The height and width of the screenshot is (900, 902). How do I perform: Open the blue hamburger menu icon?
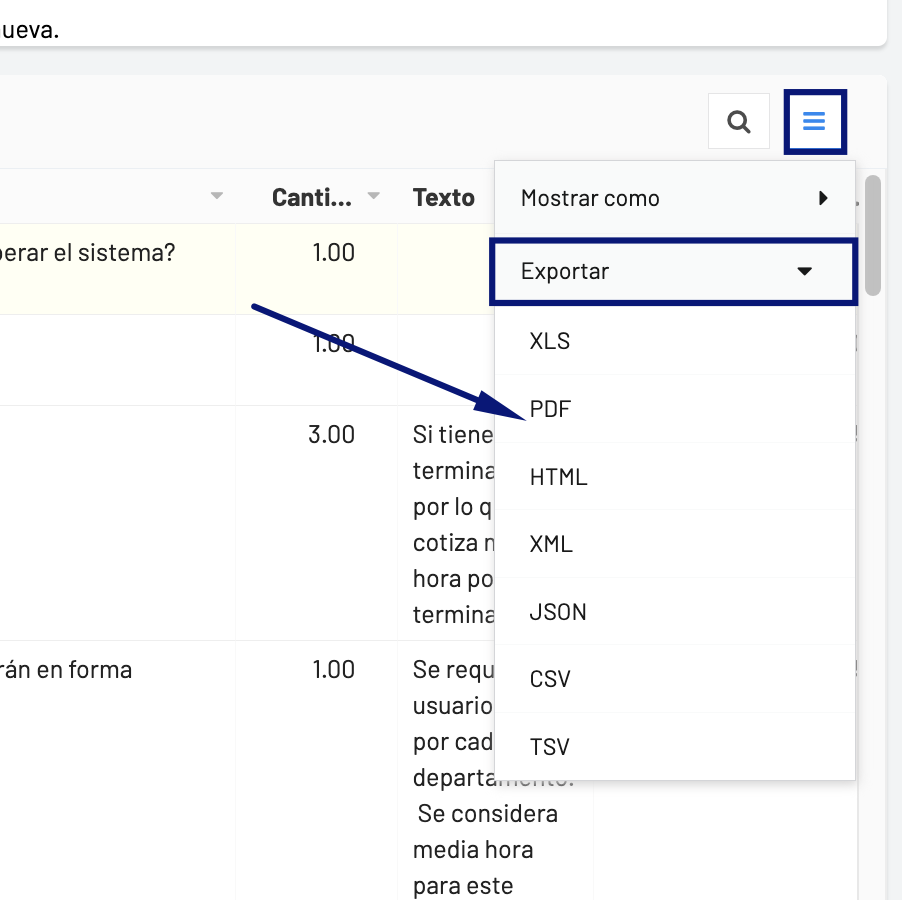point(814,122)
